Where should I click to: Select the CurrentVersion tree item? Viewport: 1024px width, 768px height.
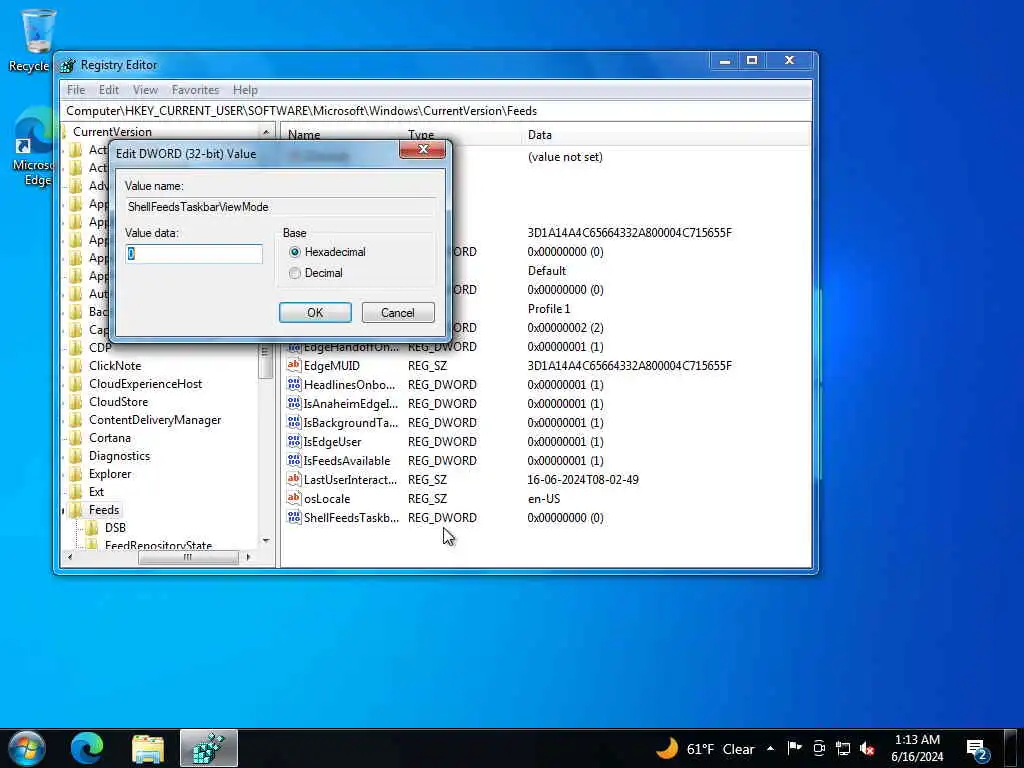(112, 132)
